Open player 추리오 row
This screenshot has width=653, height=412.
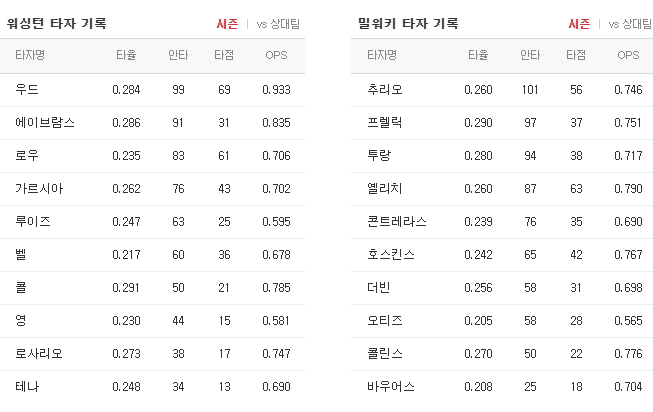tap(502, 90)
